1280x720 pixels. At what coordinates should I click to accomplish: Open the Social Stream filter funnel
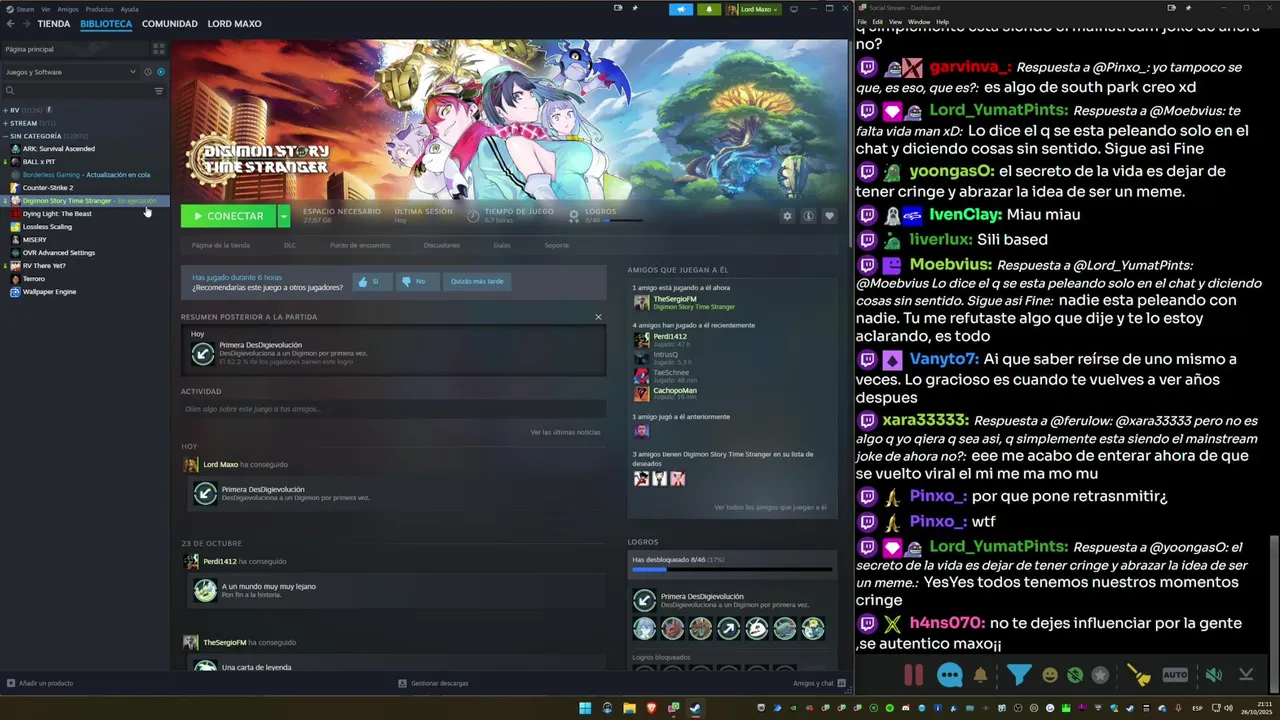(x=1019, y=675)
